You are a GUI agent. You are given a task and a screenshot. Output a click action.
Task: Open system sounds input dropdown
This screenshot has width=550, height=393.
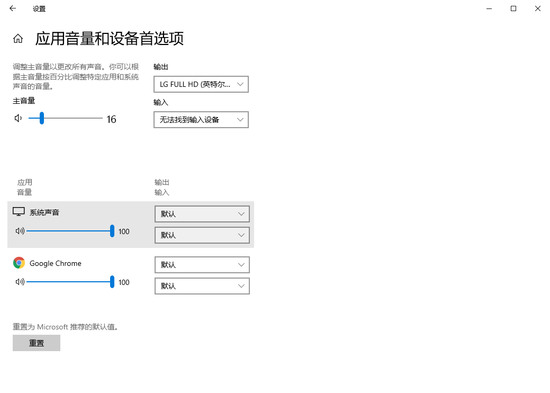tap(202, 235)
